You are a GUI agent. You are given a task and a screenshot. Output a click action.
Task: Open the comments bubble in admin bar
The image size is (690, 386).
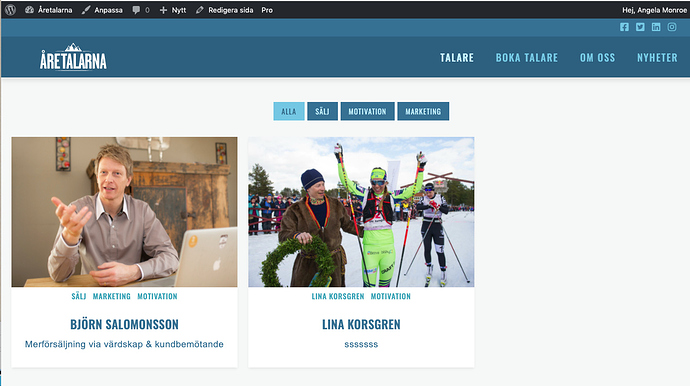[x=140, y=10]
